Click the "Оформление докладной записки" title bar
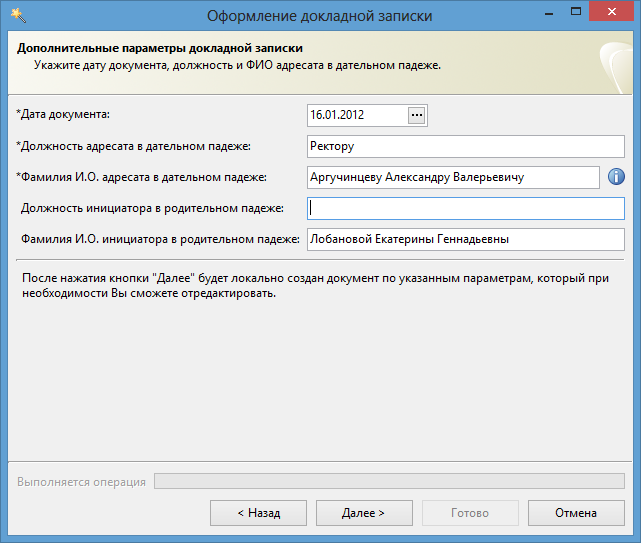Viewport: 641px width, 543px height. pos(320,15)
